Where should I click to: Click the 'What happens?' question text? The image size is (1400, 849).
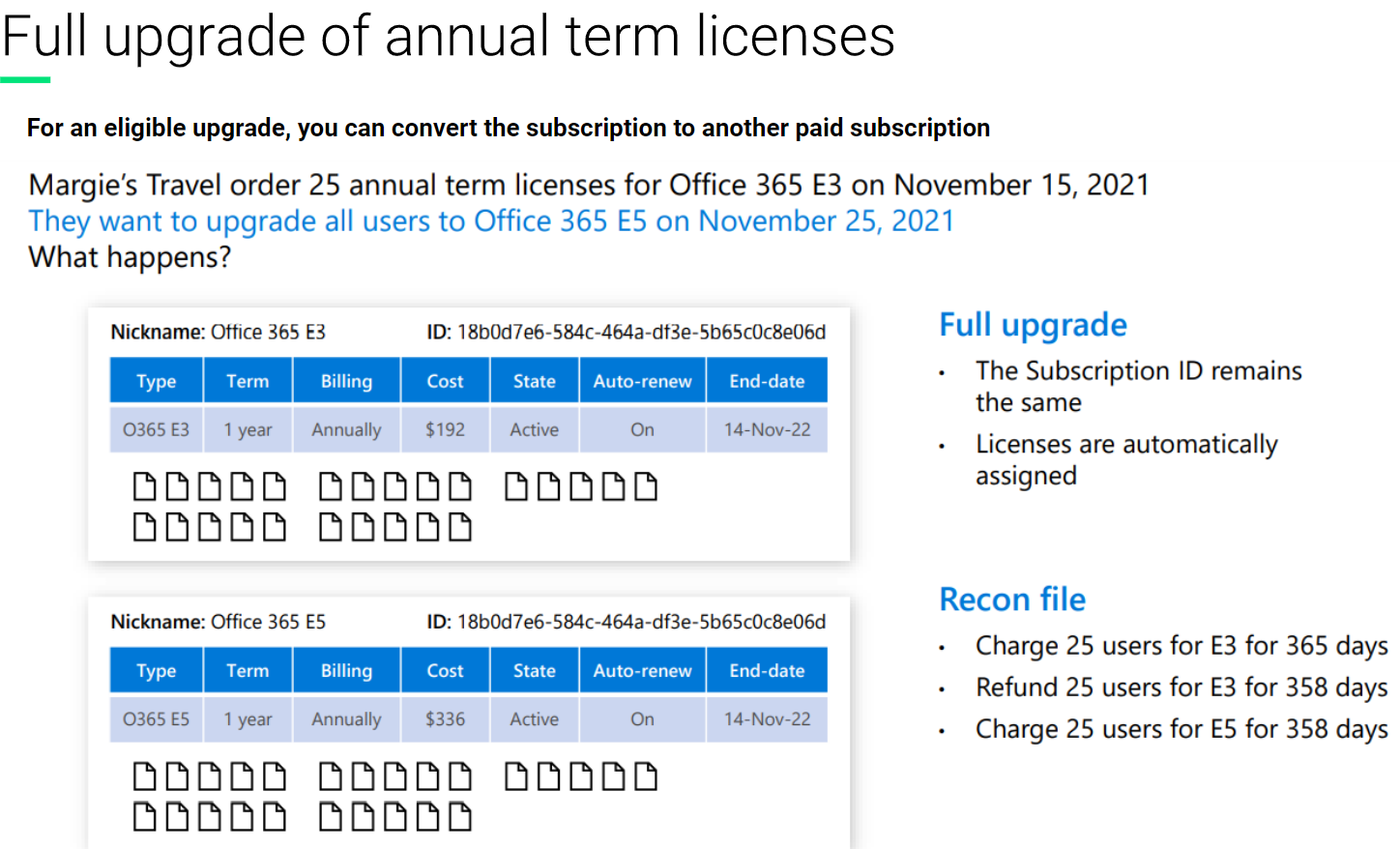[130, 257]
